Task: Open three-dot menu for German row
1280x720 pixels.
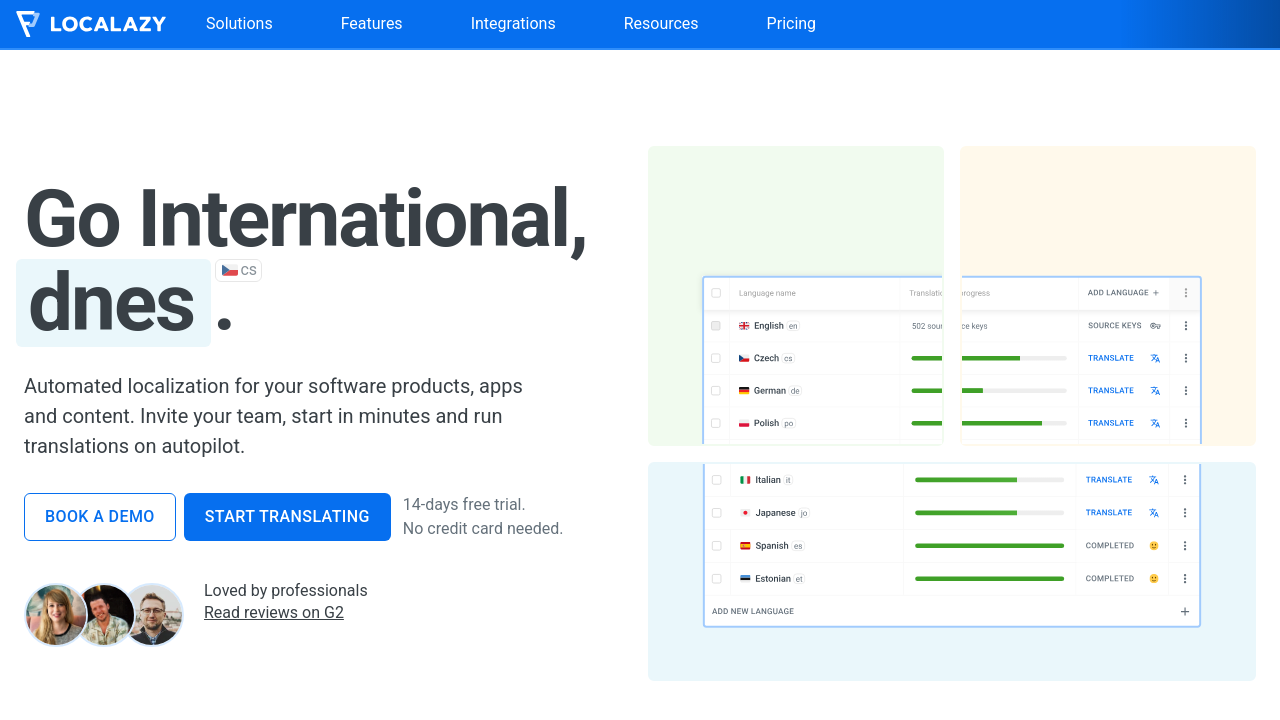Action: (1186, 391)
